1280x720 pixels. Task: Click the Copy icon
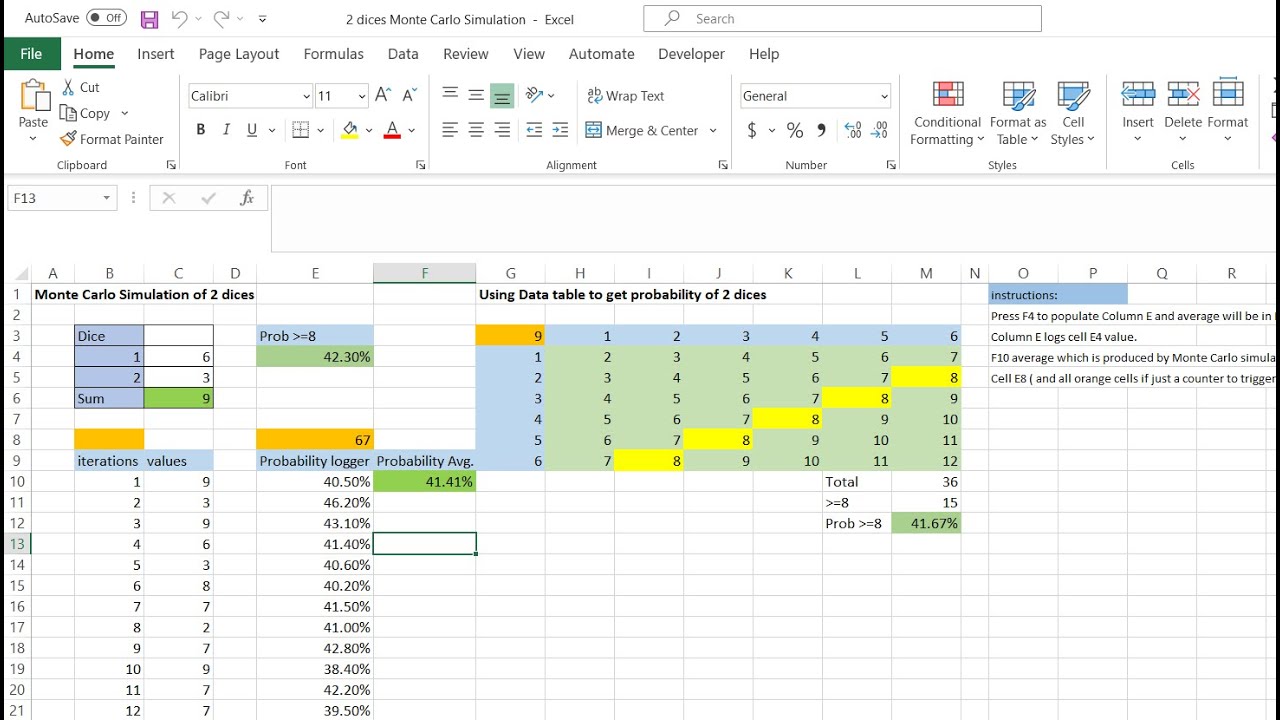(68, 113)
